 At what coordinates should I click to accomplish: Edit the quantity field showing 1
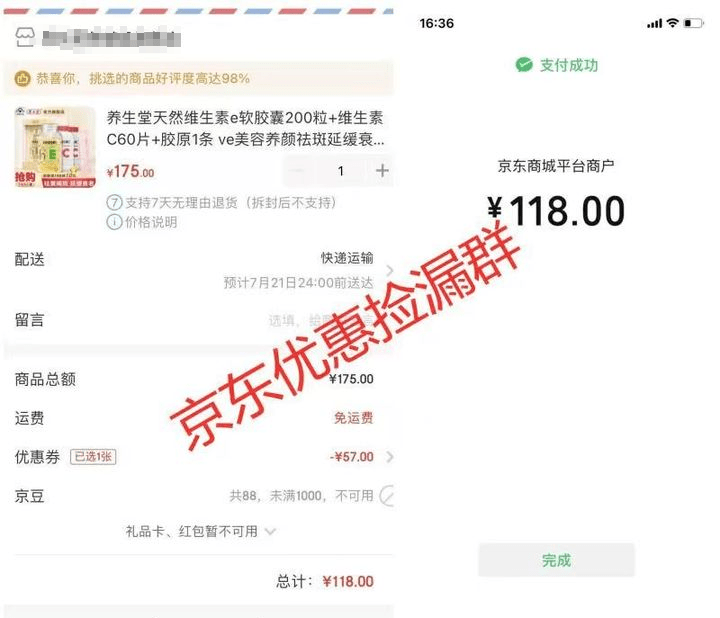pos(341,171)
